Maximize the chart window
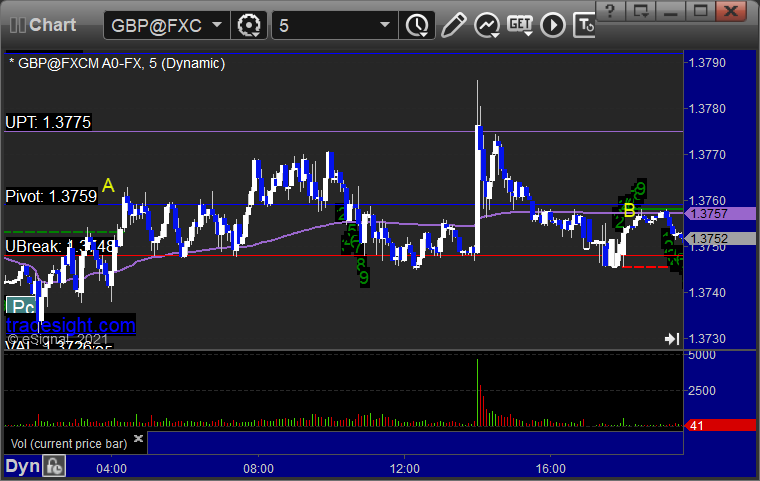760x481 pixels. (x=700, y=11)
